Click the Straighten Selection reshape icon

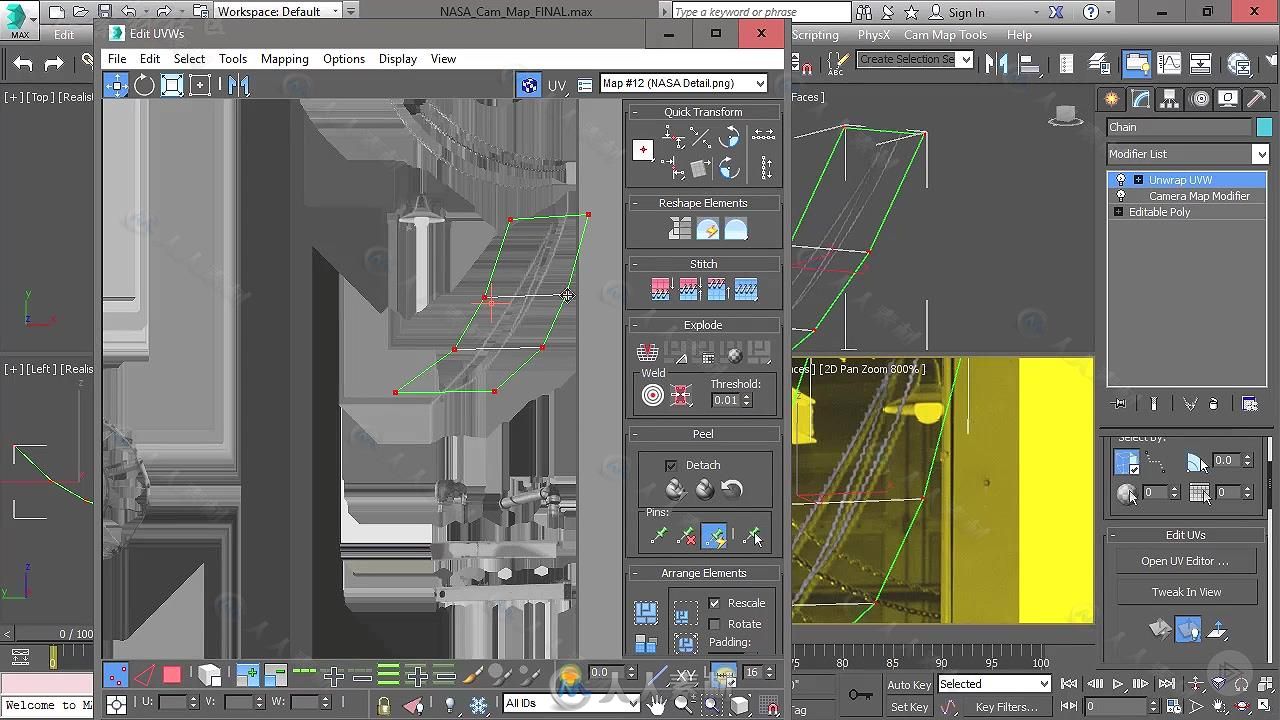pos(680,229)
